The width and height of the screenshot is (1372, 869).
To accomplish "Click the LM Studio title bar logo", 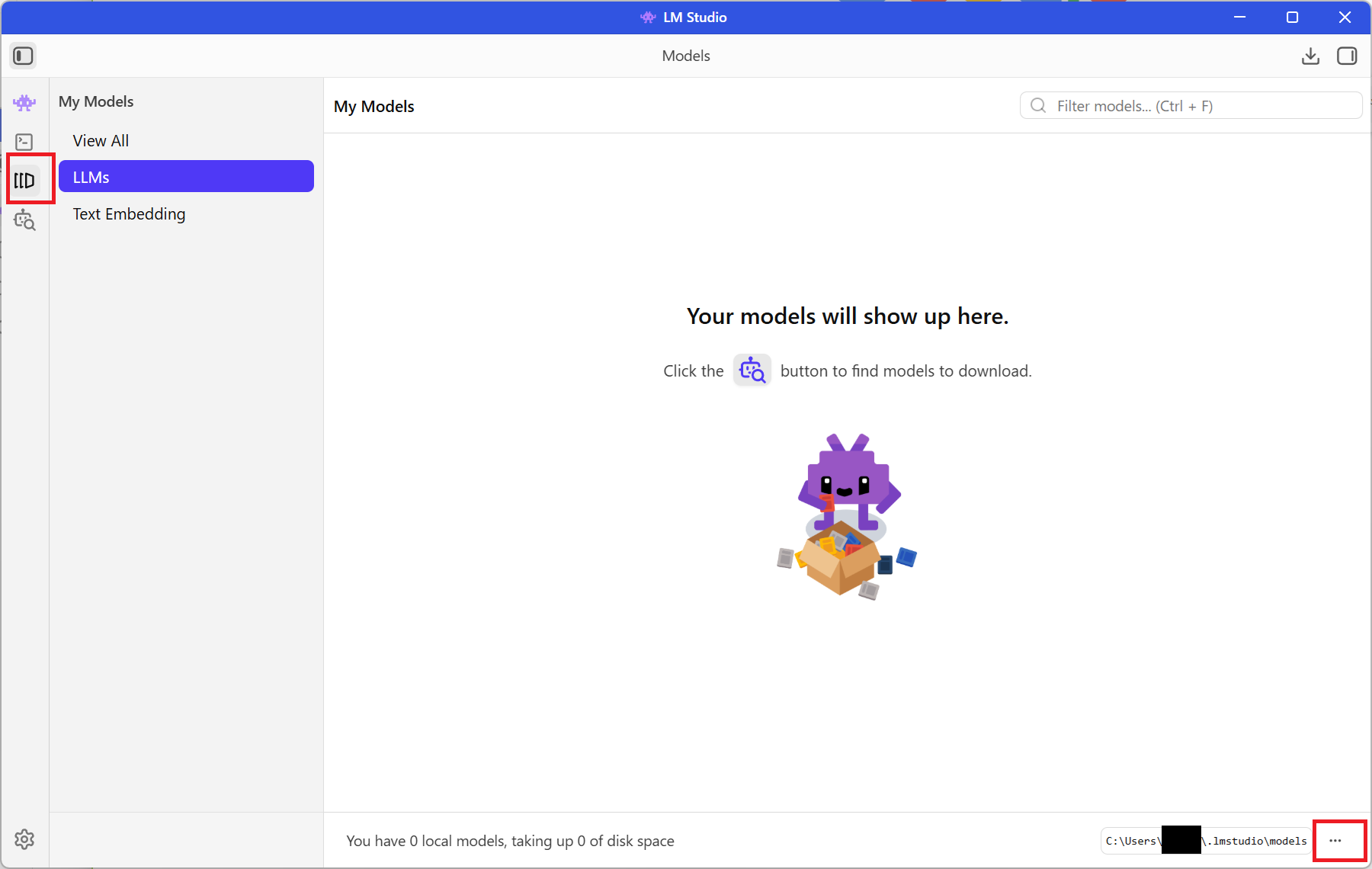I will [648, 18].
